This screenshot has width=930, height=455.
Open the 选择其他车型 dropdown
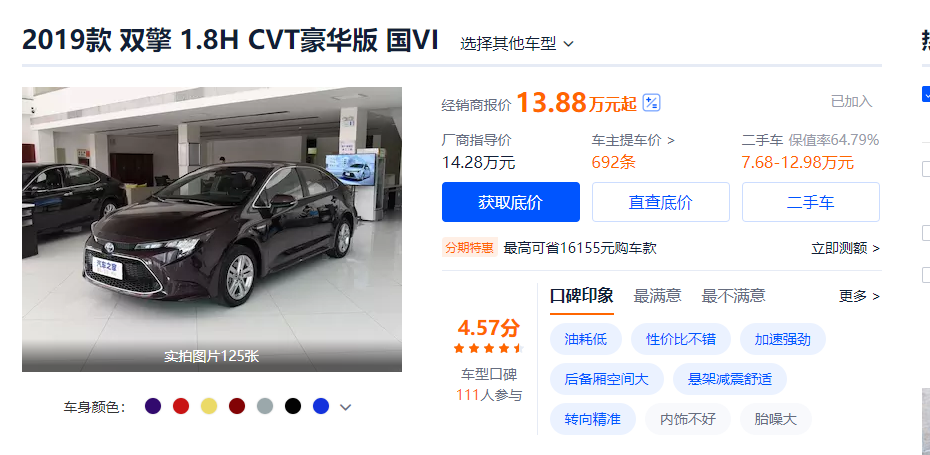[x=517, y=43]
